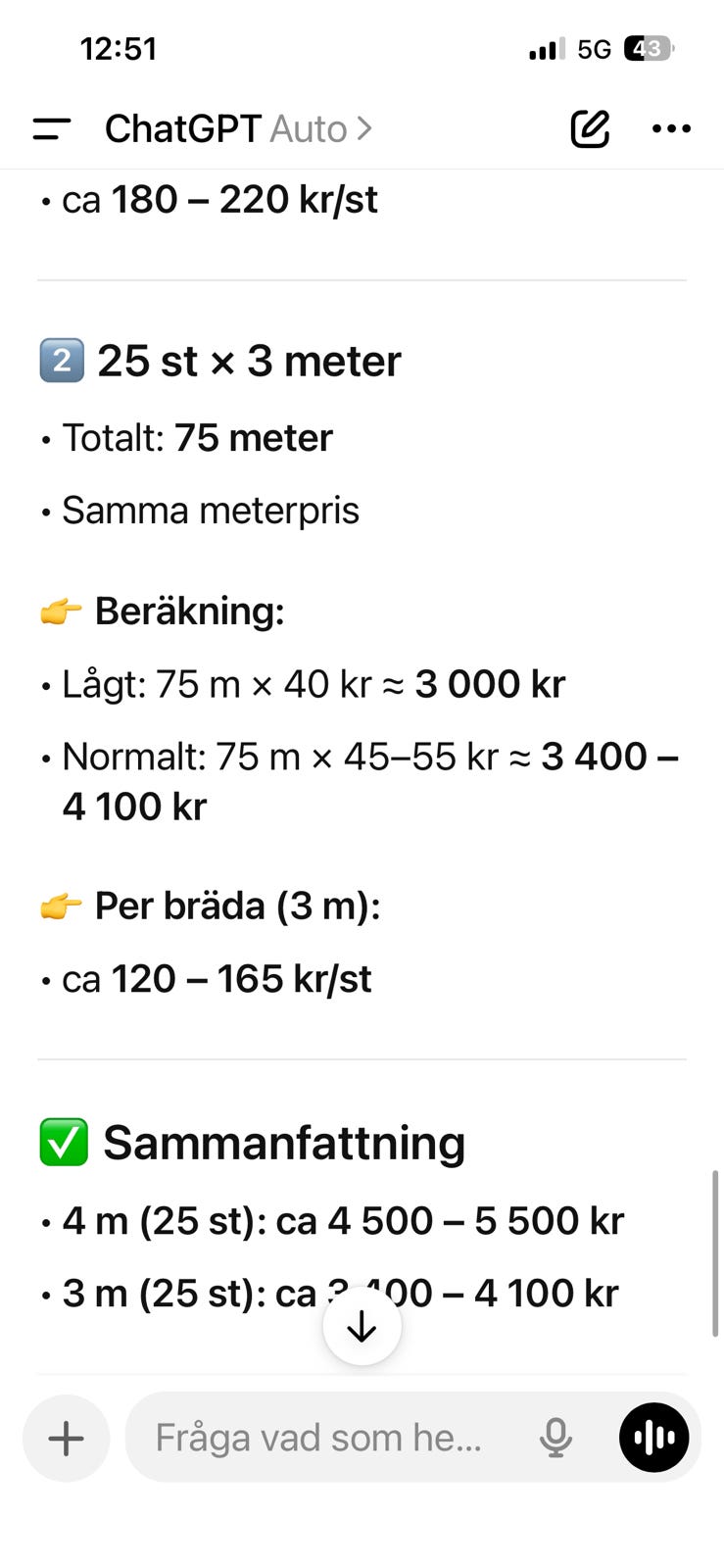Open the three-dot more options menu
Viewport: 724px width, 1568px height.
(x=671, y=128)
